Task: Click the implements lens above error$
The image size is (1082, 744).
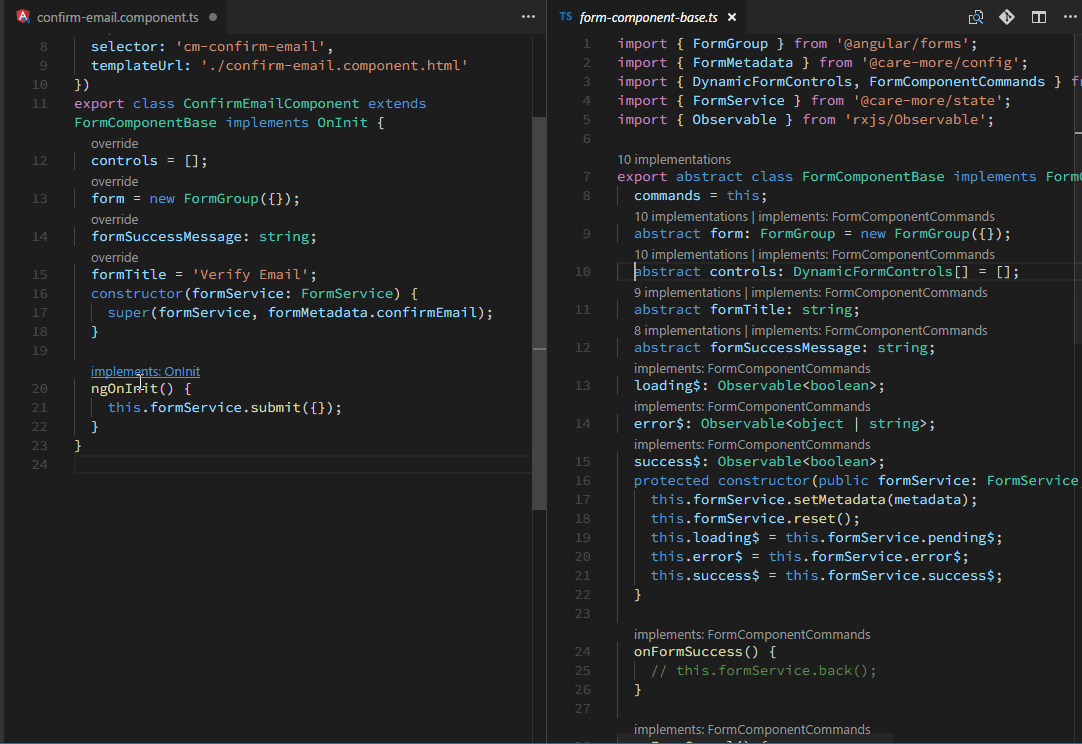Action: coord(752,407)
